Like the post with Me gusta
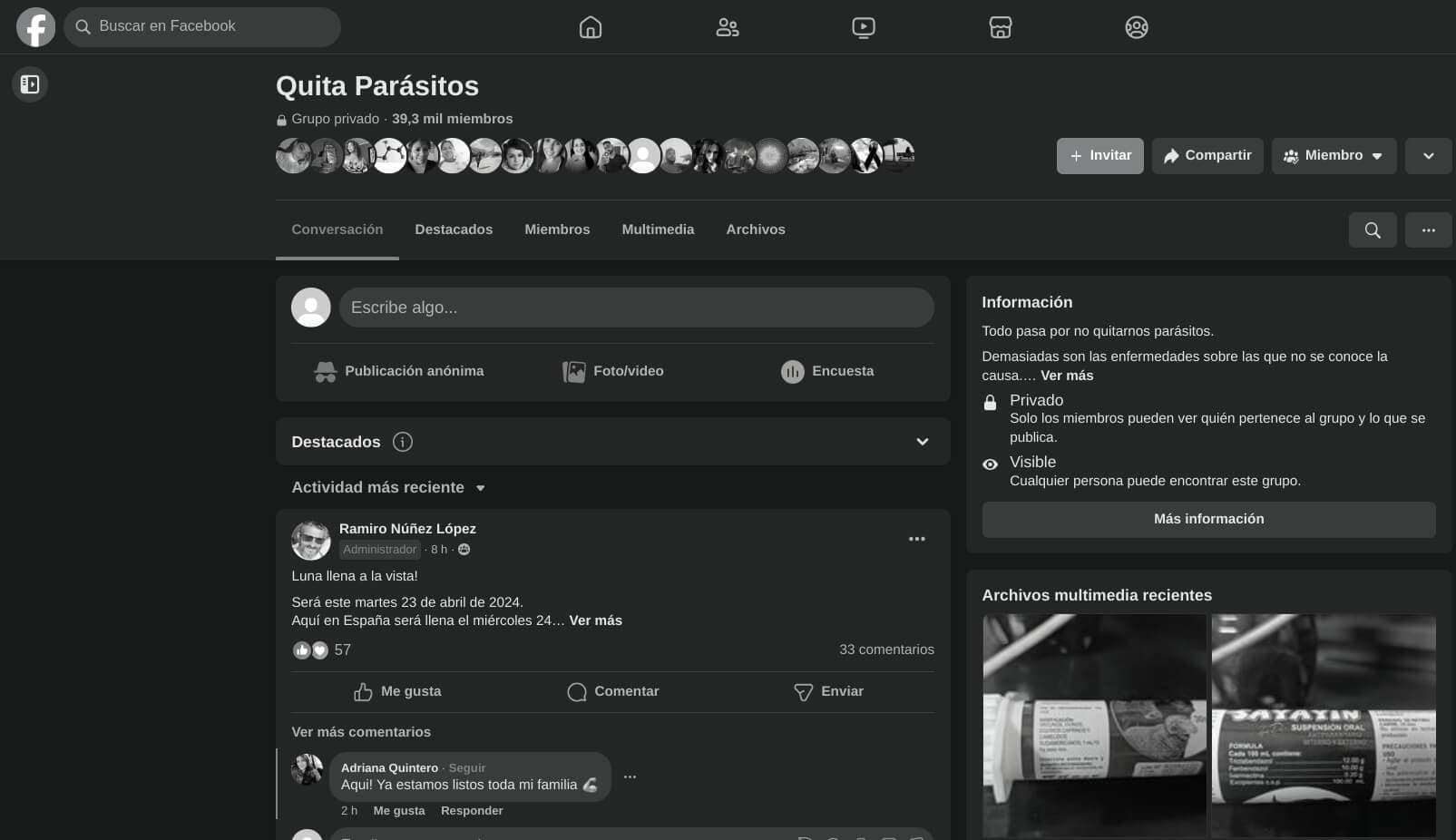Image resolution: width=1456 pixels, height=840 pixels. point(397,691)
